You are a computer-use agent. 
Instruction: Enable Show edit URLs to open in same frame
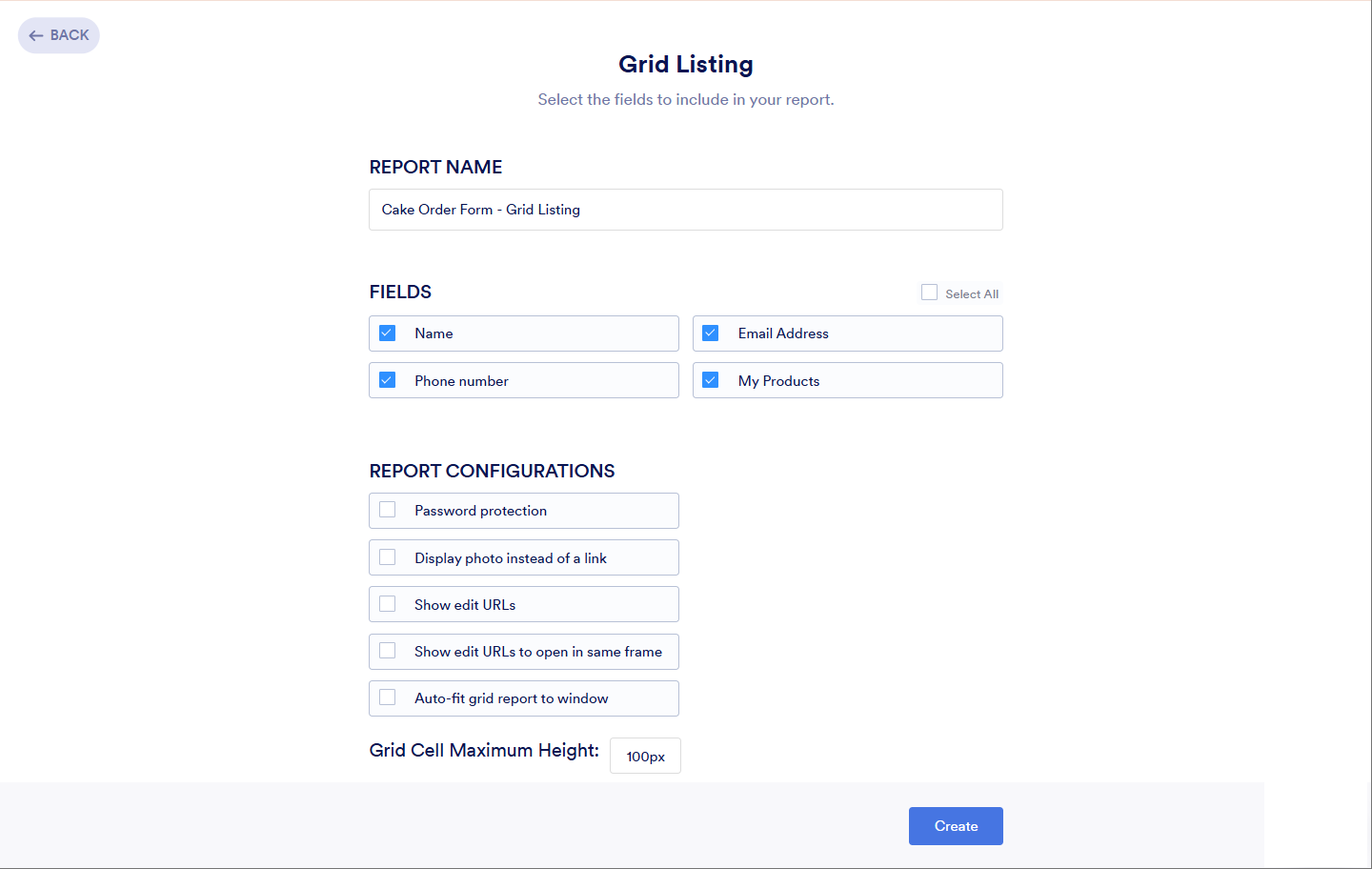pyautogui.click(x=387, y=651)
